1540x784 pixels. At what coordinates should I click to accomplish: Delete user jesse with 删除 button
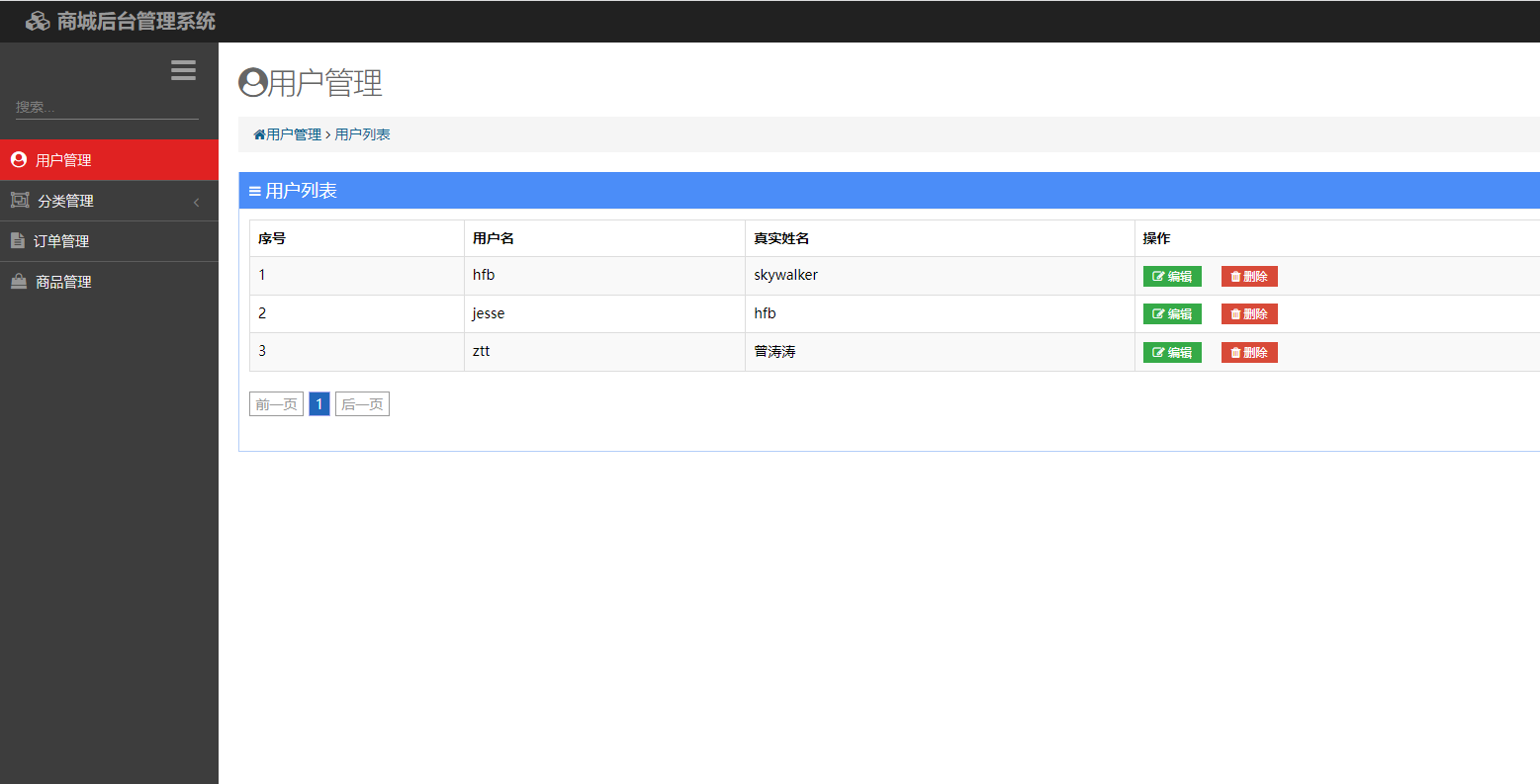tap(1249, 313)
